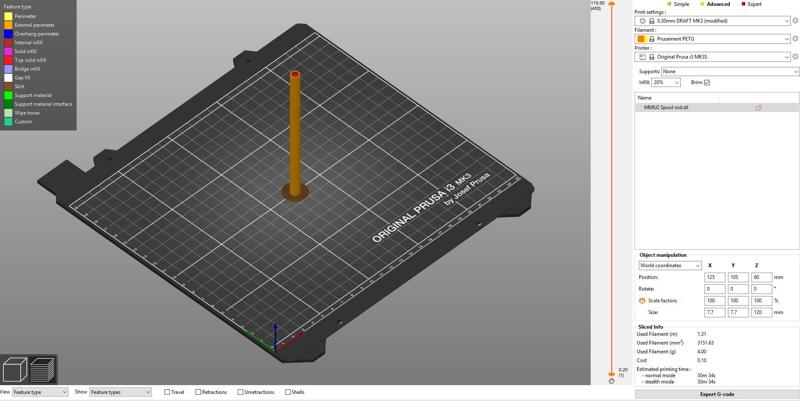The width and height of the screenshot is (800, 401).
Task: Click Scale factors X input field
Action: [714, 300]
